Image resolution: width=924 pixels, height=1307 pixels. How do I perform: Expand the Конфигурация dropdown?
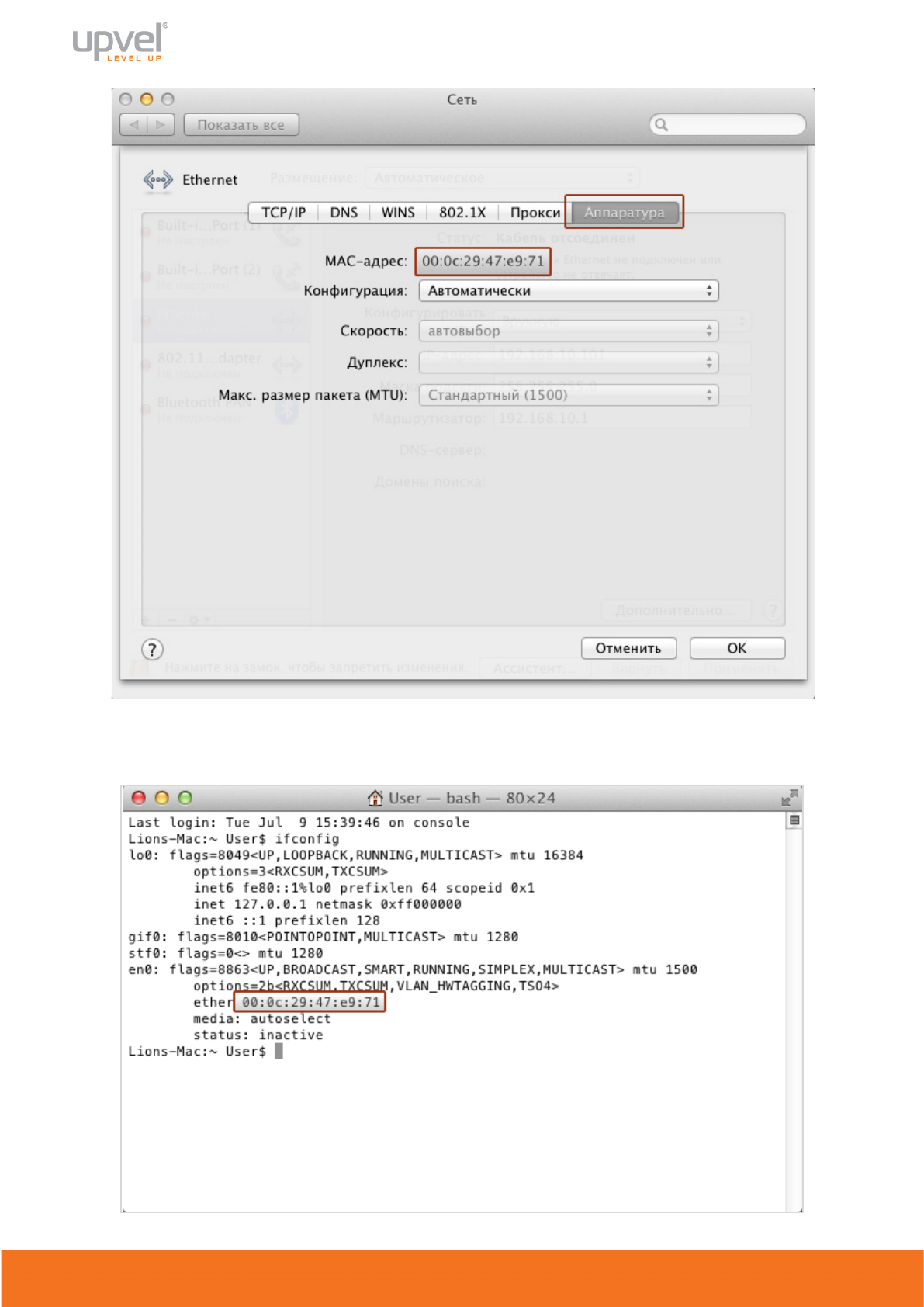(568, 291)
